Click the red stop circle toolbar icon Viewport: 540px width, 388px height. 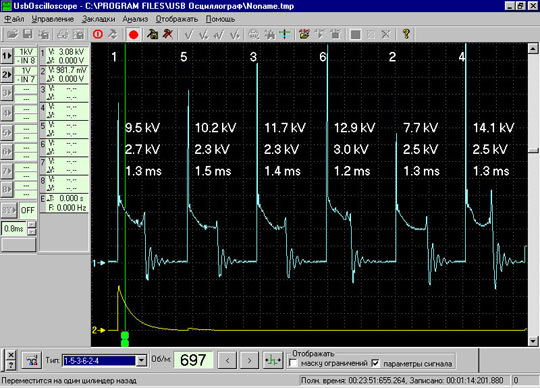pos(98,34)
